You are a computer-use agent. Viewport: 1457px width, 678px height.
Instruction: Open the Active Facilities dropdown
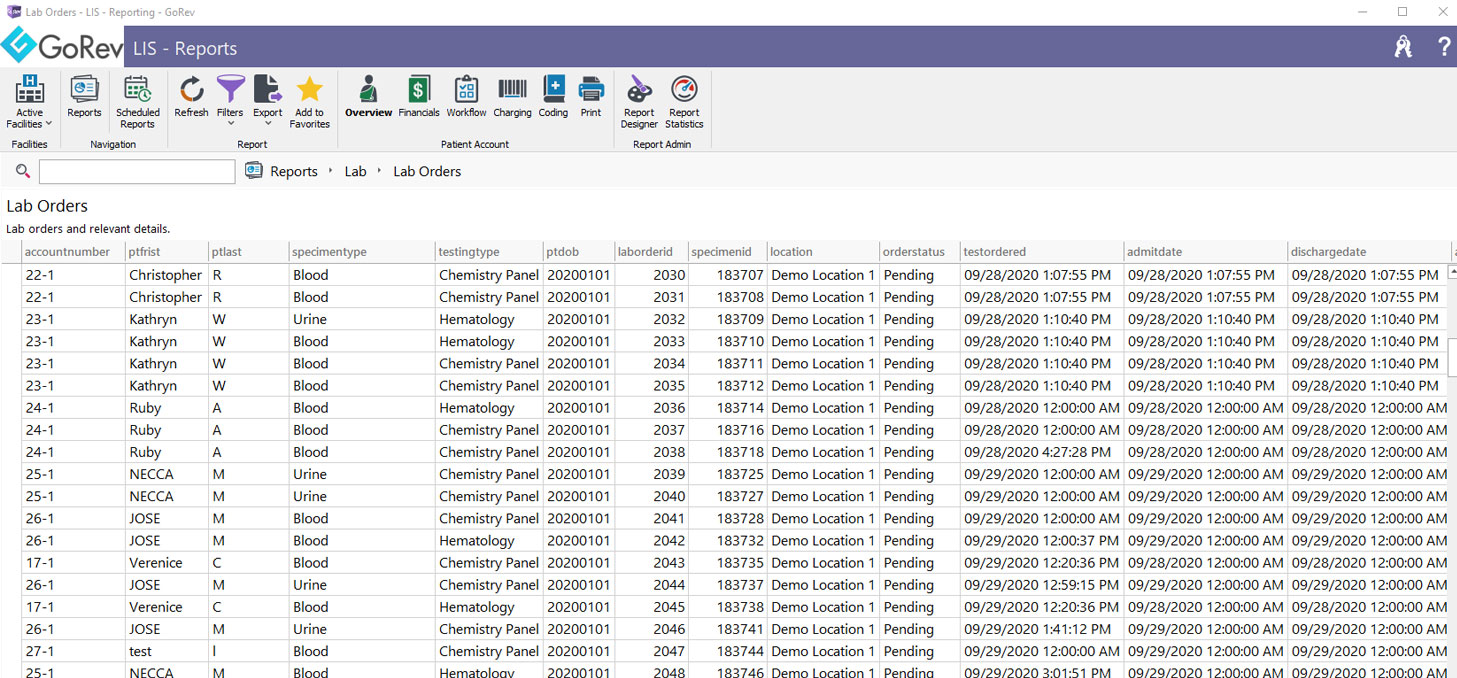click(29, 102)
